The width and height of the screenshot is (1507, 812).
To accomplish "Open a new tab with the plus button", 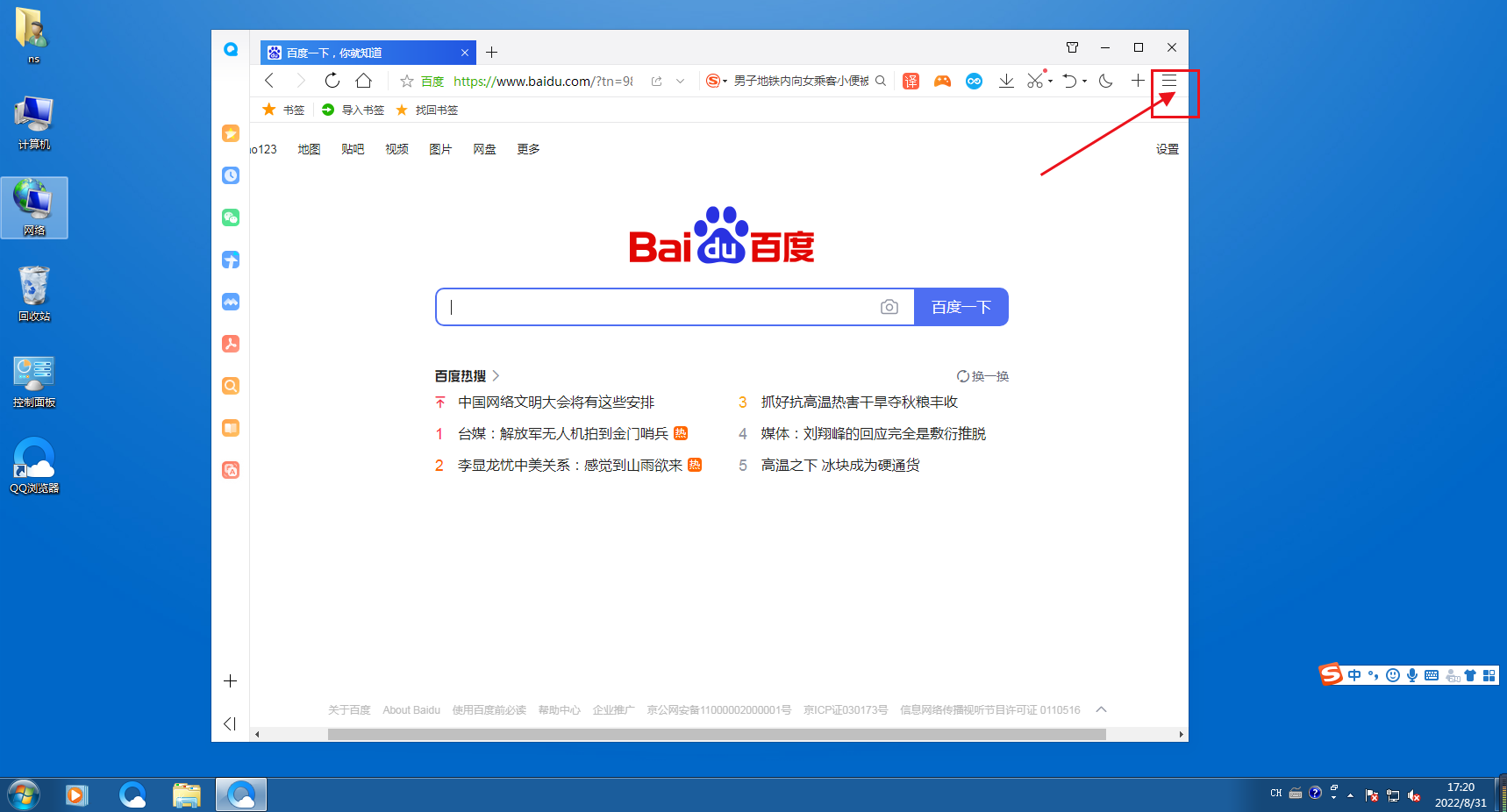I will pos(492,53).
